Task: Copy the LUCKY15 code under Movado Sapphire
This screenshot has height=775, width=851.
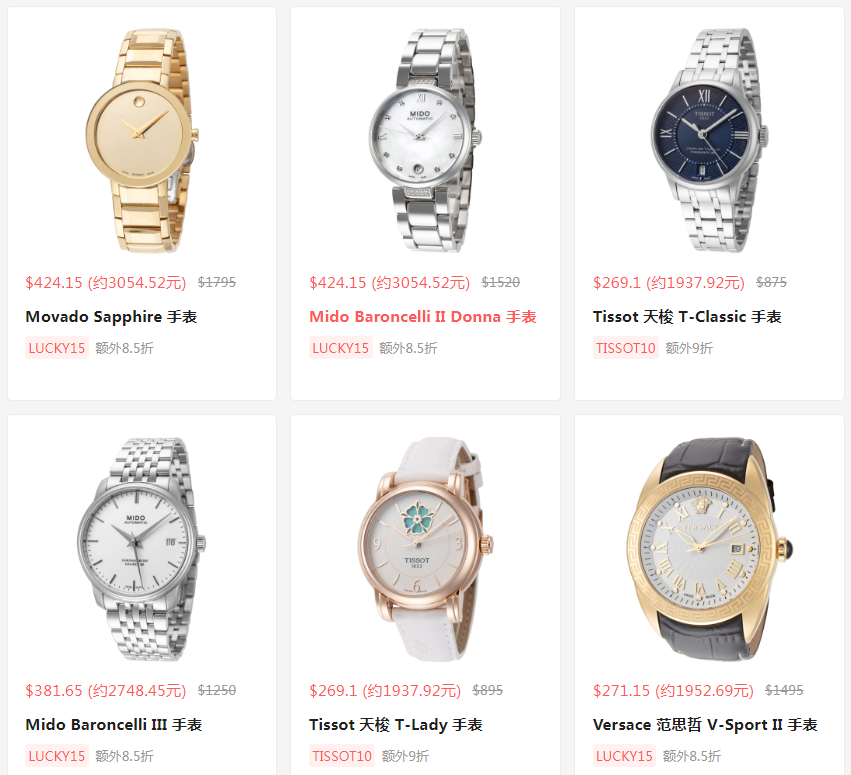Action: coord(57,348)
